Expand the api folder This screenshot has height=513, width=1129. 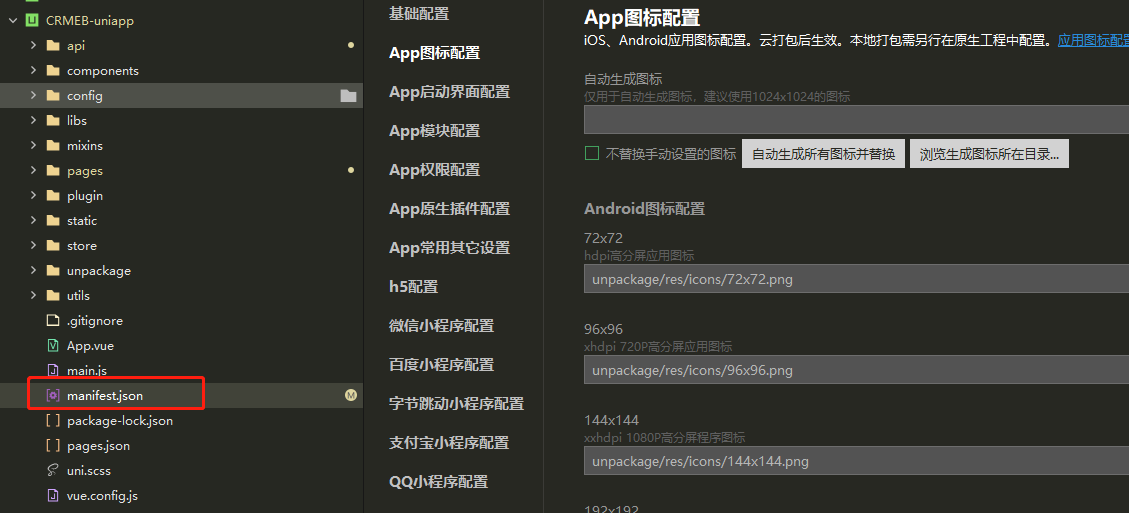pyautogui.click(x=33, y=45)
